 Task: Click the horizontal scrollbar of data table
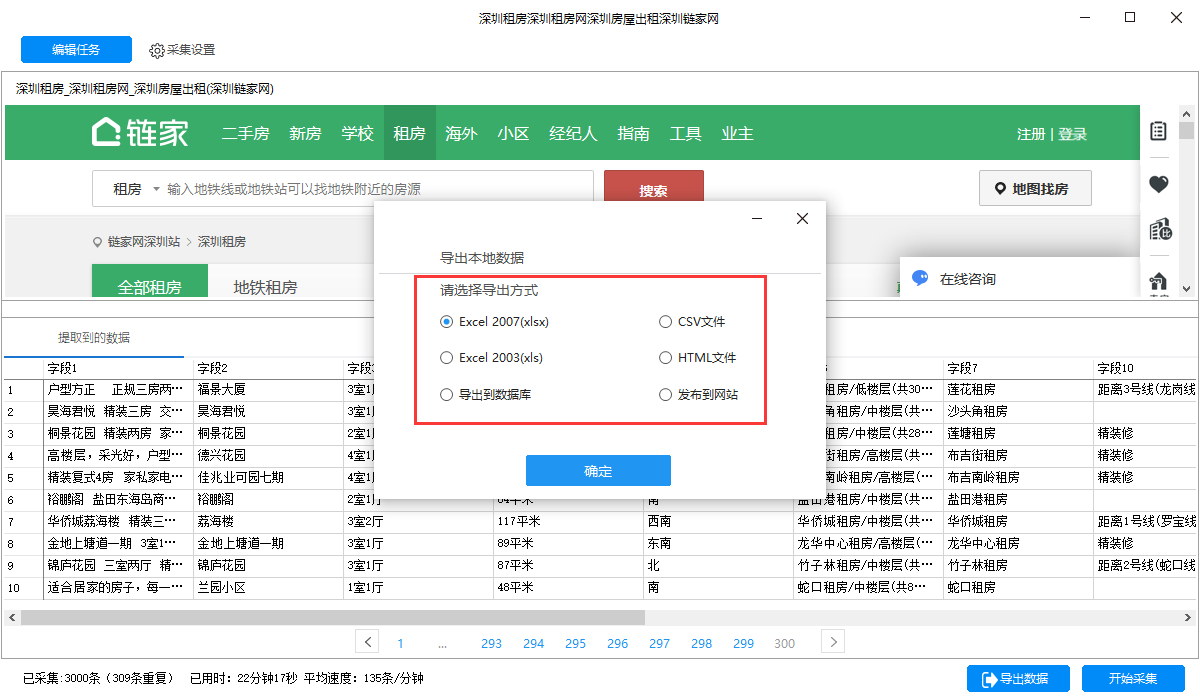[333, 618]
